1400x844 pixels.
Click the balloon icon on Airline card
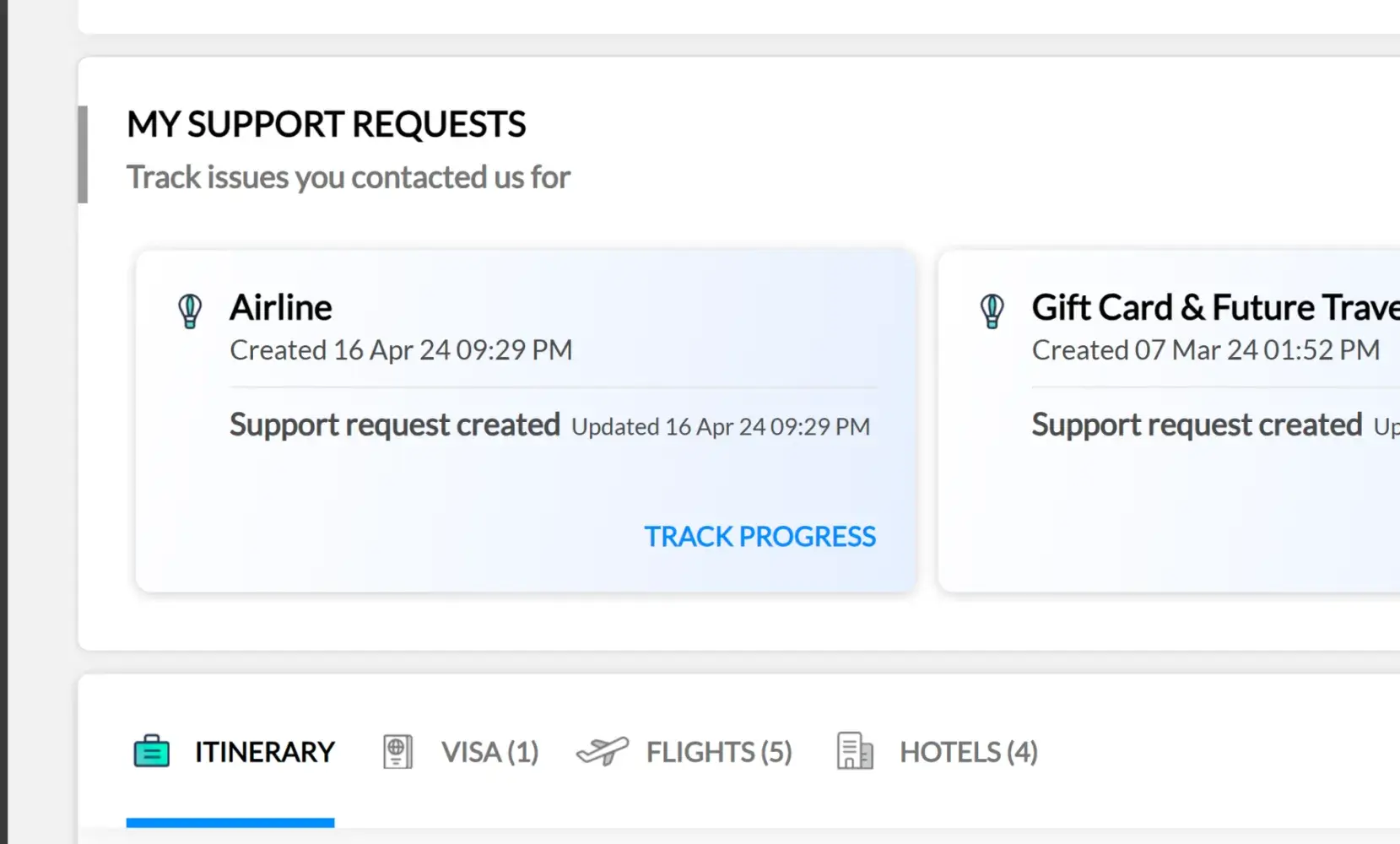click(190, 311)
